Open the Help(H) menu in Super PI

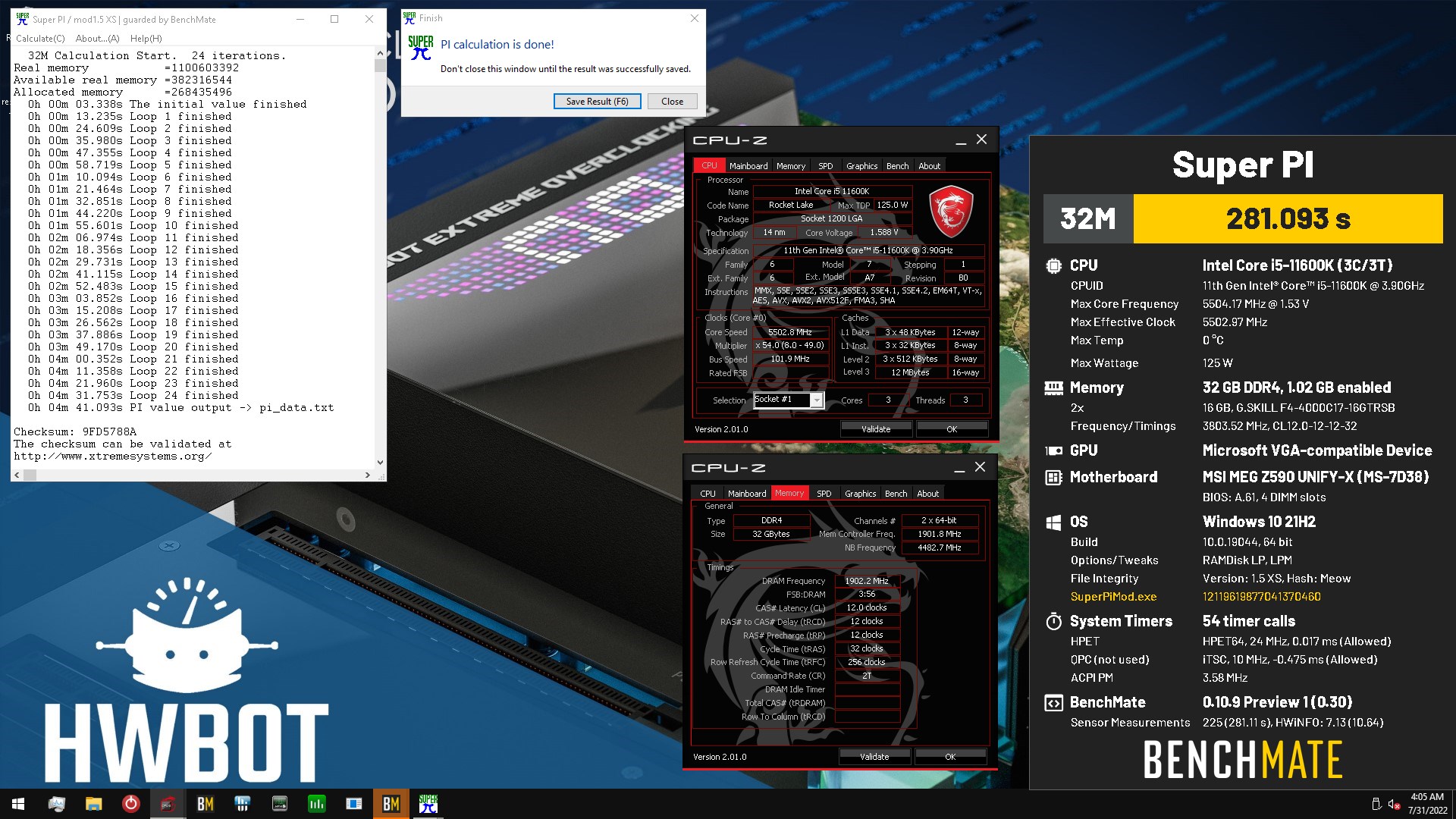click(x=146, y=39)
